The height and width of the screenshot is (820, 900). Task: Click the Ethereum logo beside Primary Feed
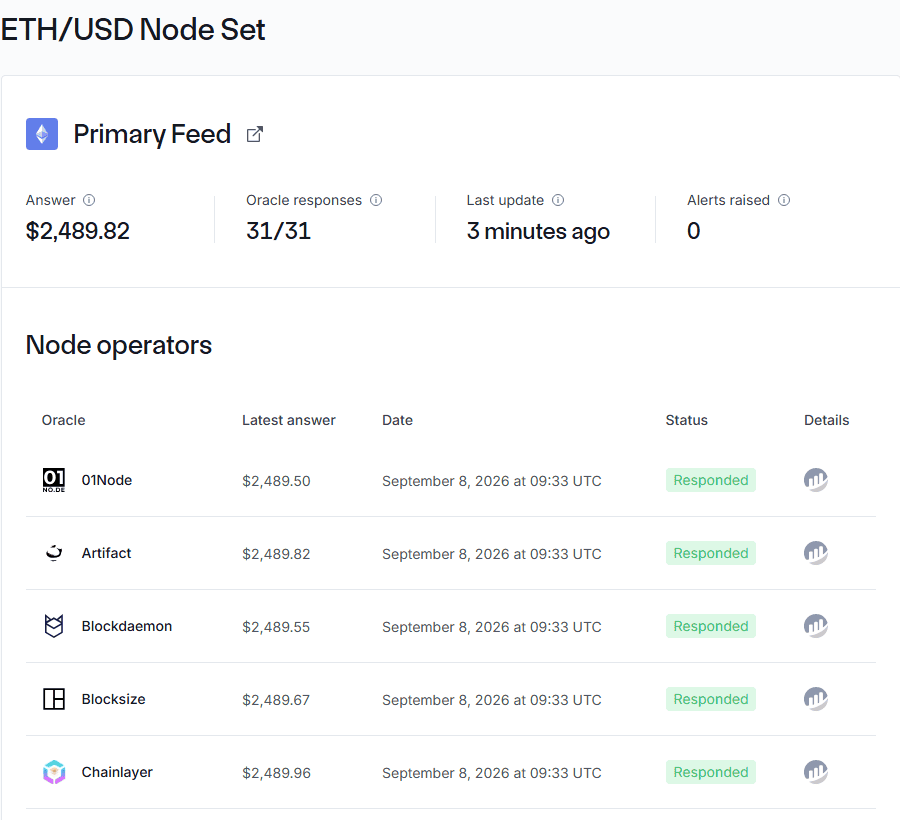coord(42,134)
